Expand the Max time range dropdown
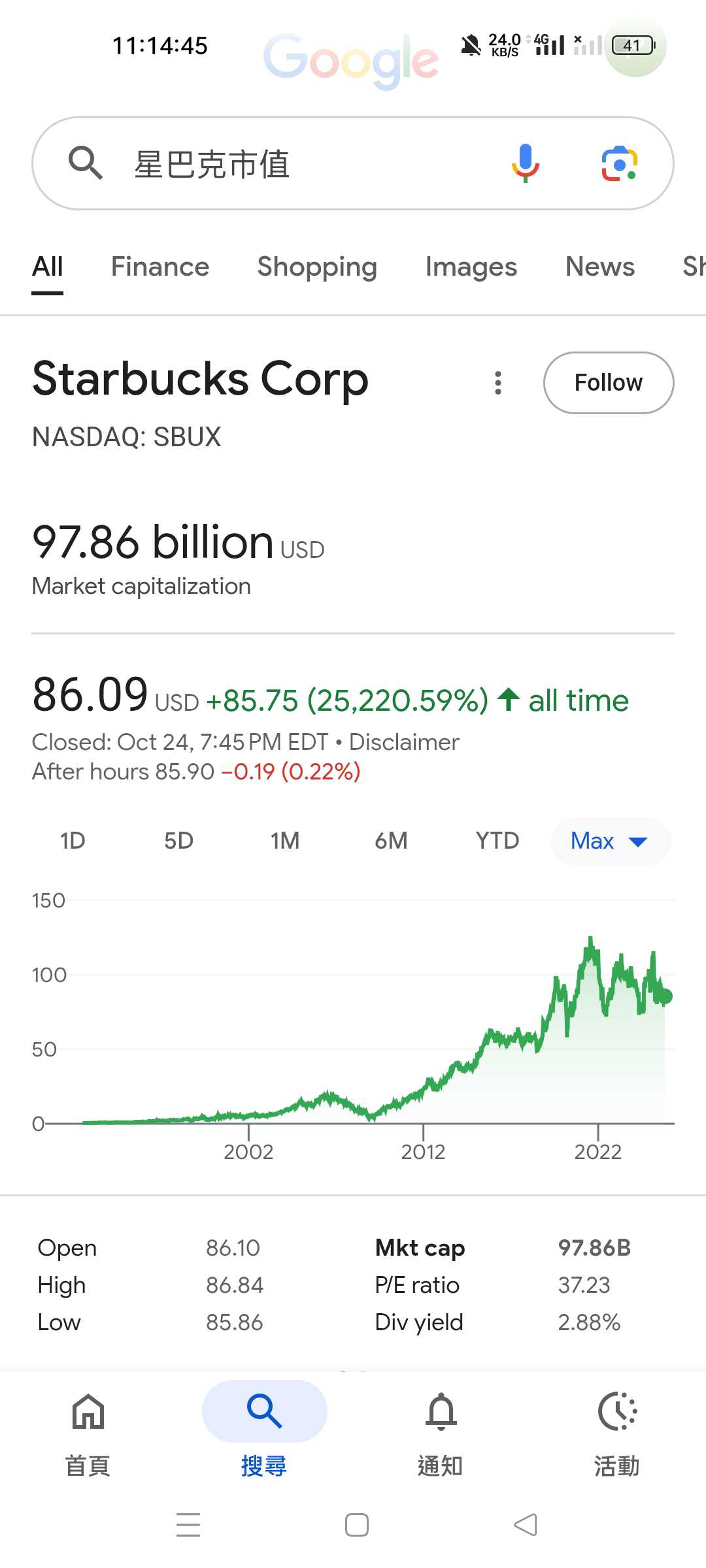 point(611,841)
